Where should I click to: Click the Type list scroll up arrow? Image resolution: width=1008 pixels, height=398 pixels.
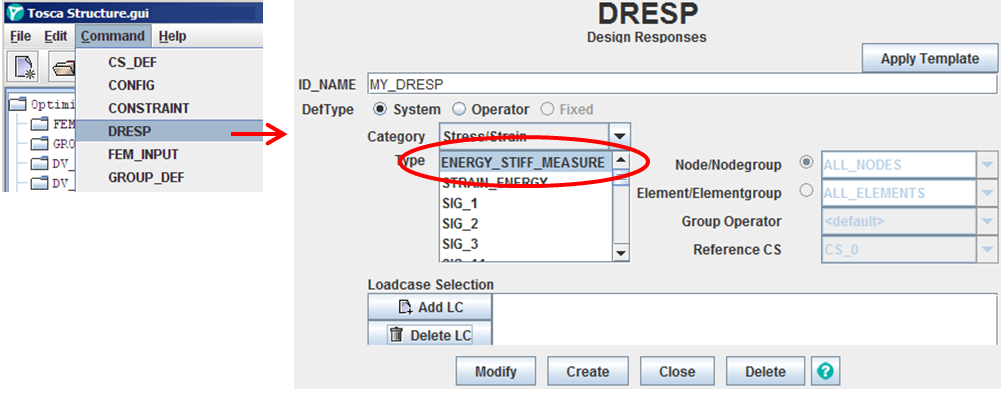(x=620, y=161)
